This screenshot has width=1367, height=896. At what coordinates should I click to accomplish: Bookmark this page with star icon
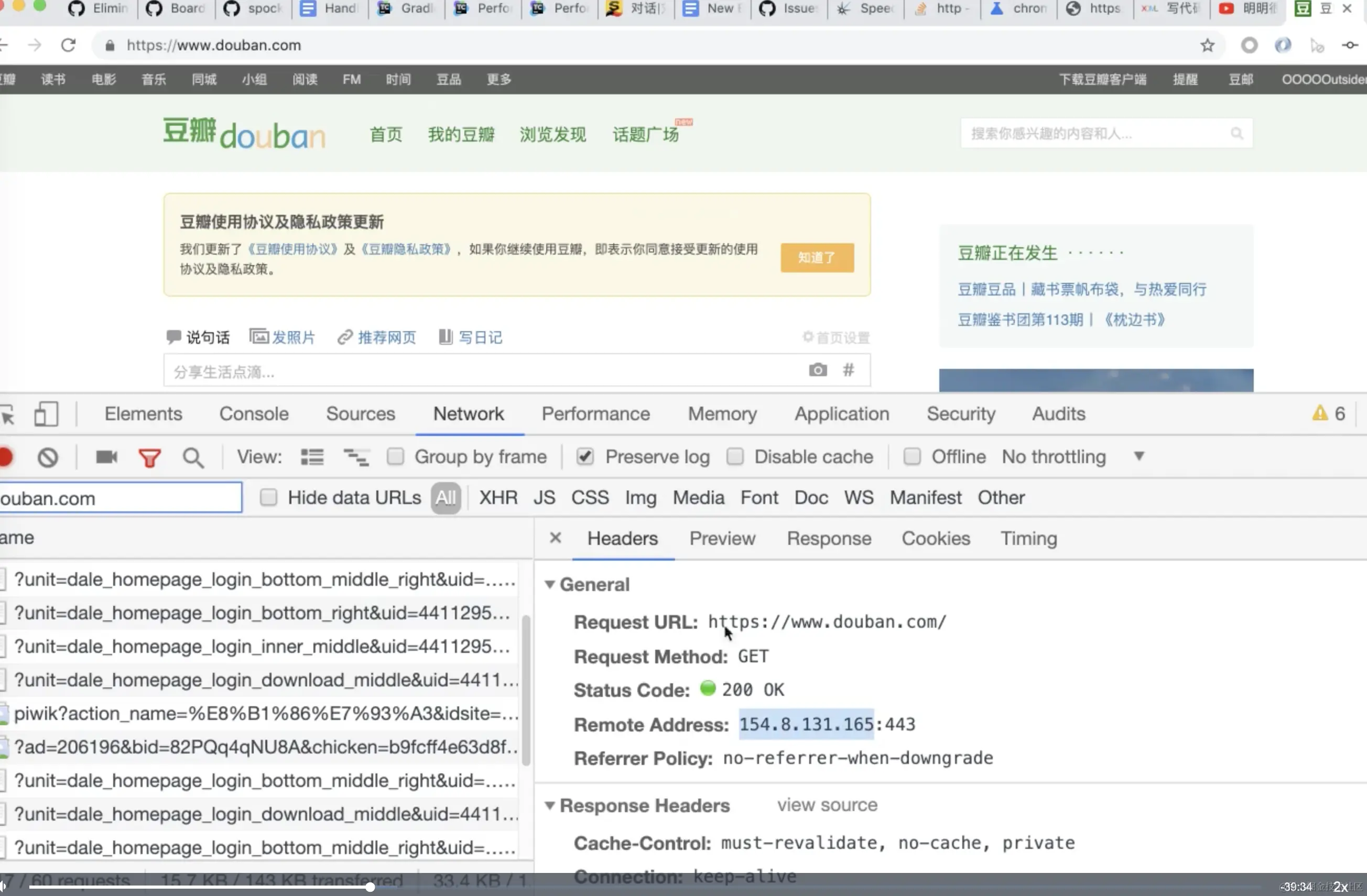[1207, 46]
